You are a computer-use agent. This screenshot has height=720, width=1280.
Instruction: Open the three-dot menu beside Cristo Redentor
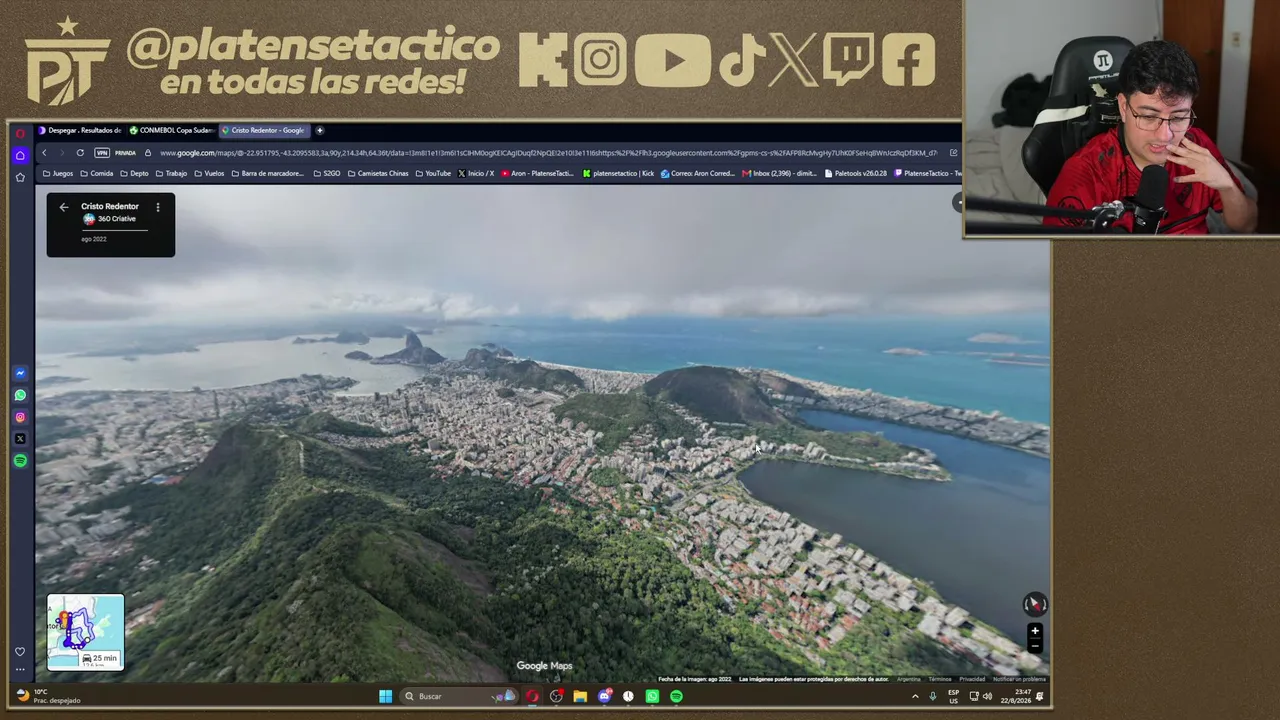coord(157,207)
